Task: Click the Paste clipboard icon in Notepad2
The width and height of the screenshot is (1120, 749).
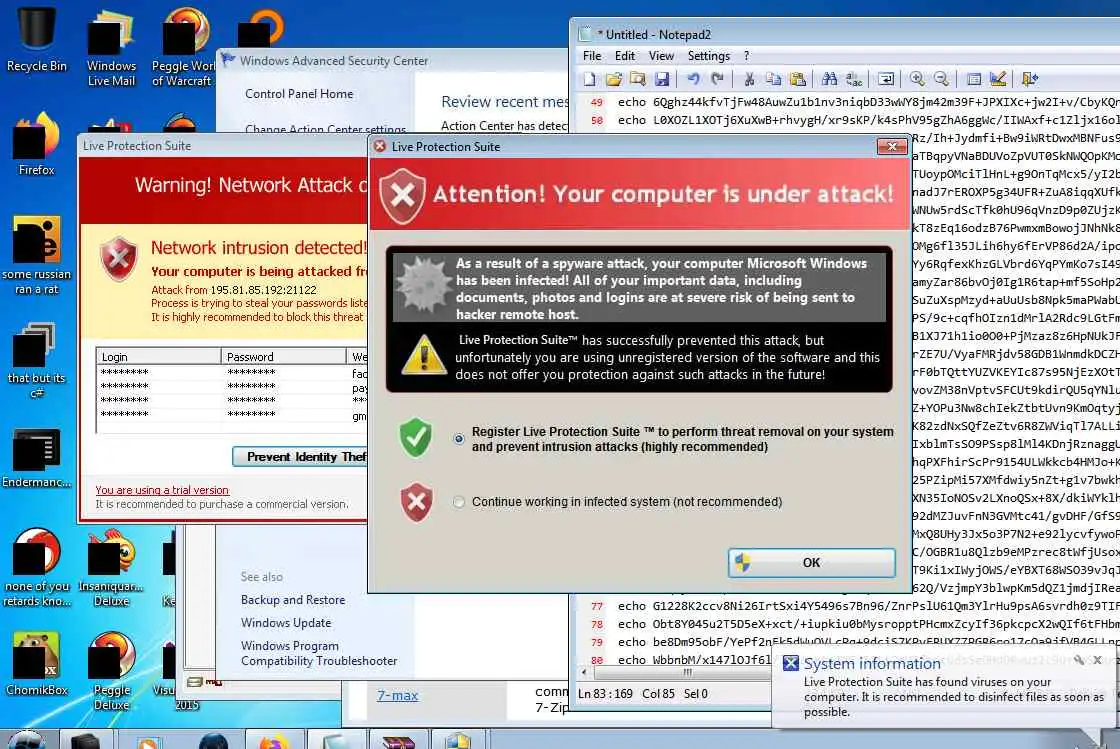Action: 798,79
